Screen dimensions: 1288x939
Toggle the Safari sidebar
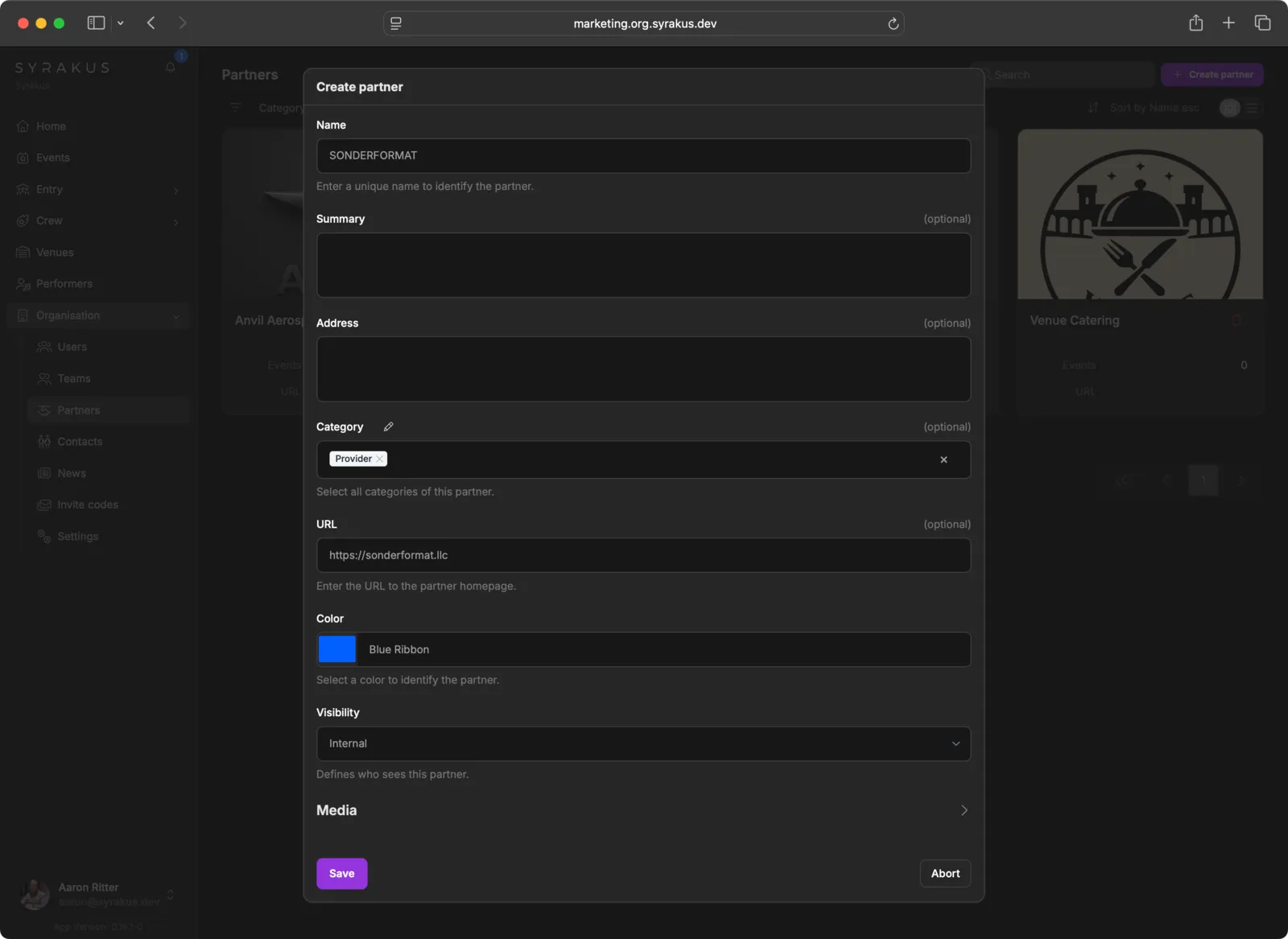[x=96, y=23]
